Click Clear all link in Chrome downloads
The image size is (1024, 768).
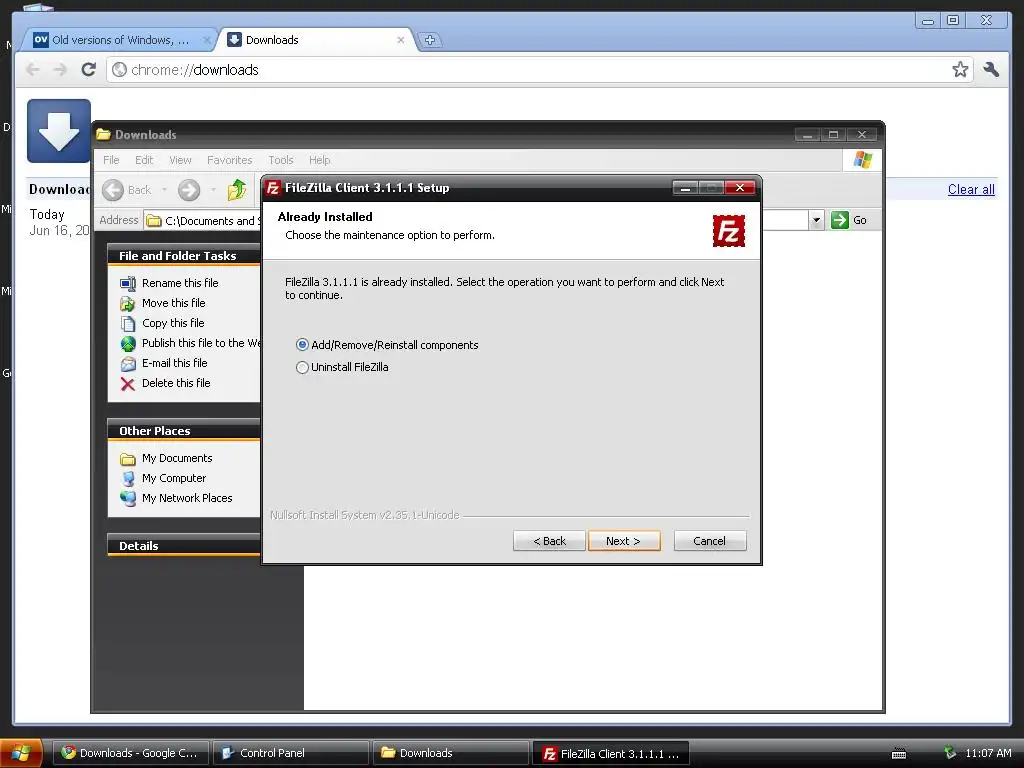tap(971, 189)
